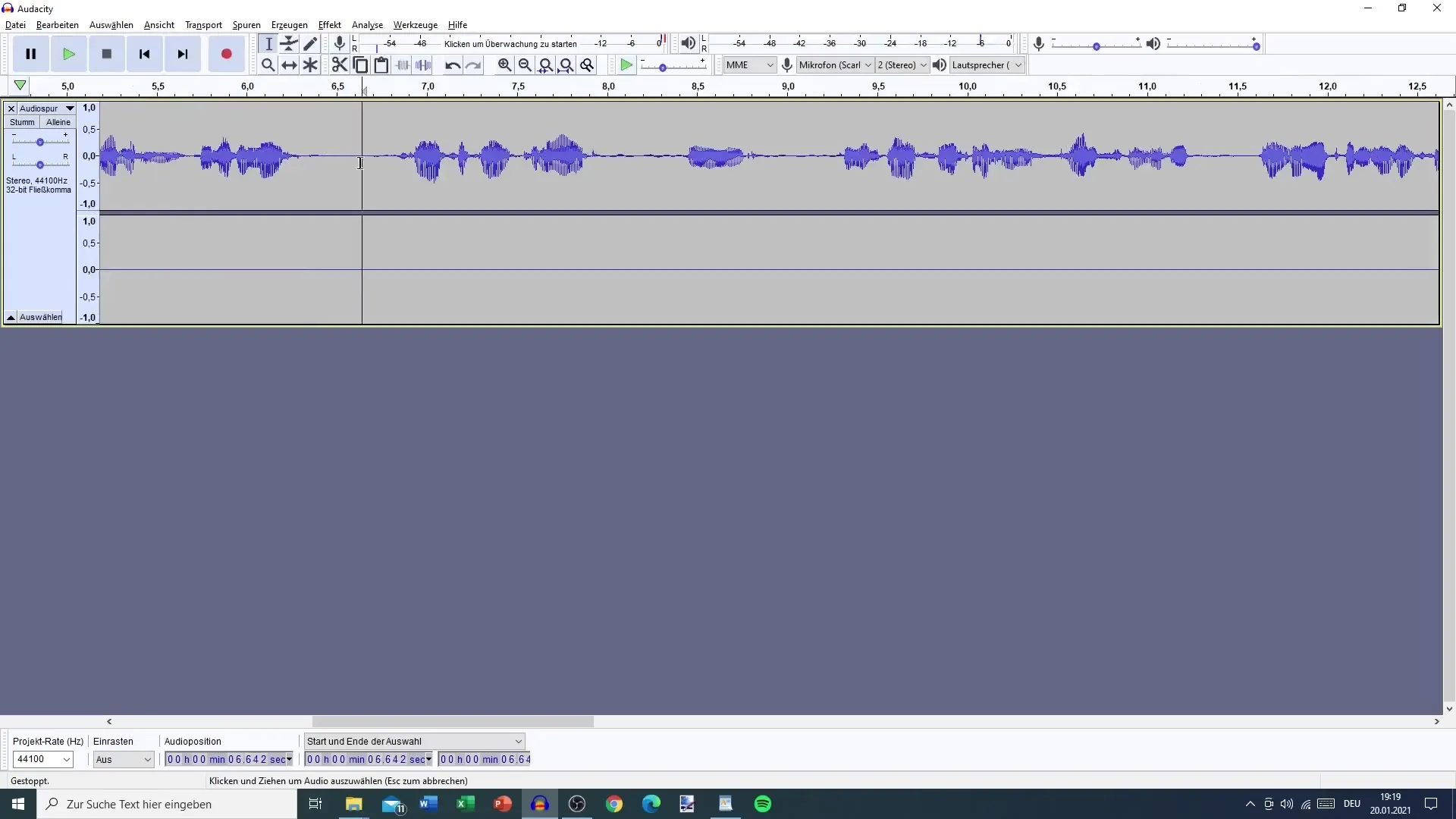The image size is (1456, 819).
Task: Adjust the track pan slider
Action: point(40,164)
